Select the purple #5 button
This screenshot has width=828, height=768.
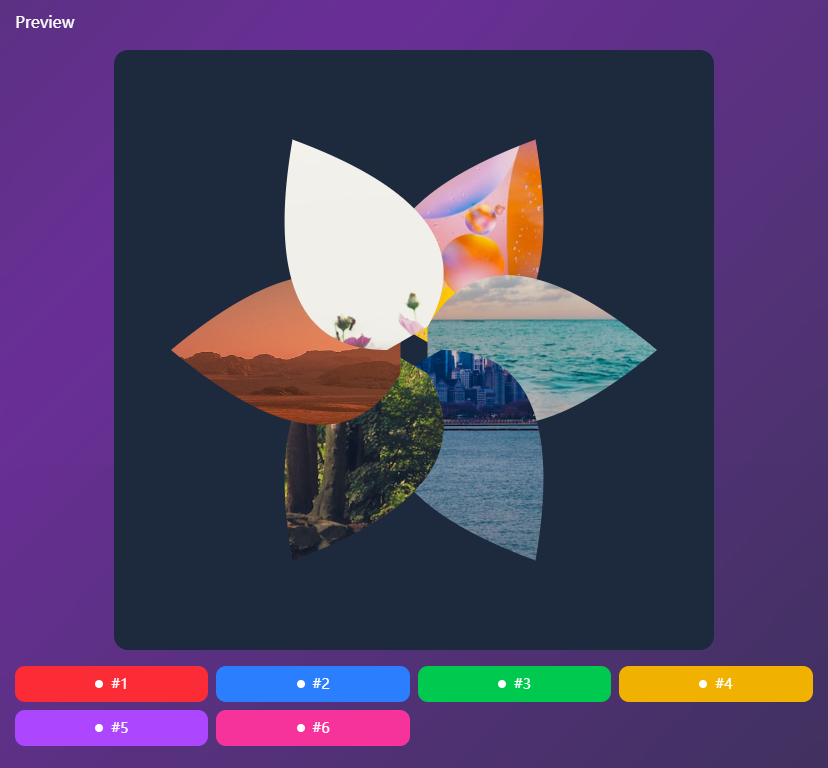111,728
